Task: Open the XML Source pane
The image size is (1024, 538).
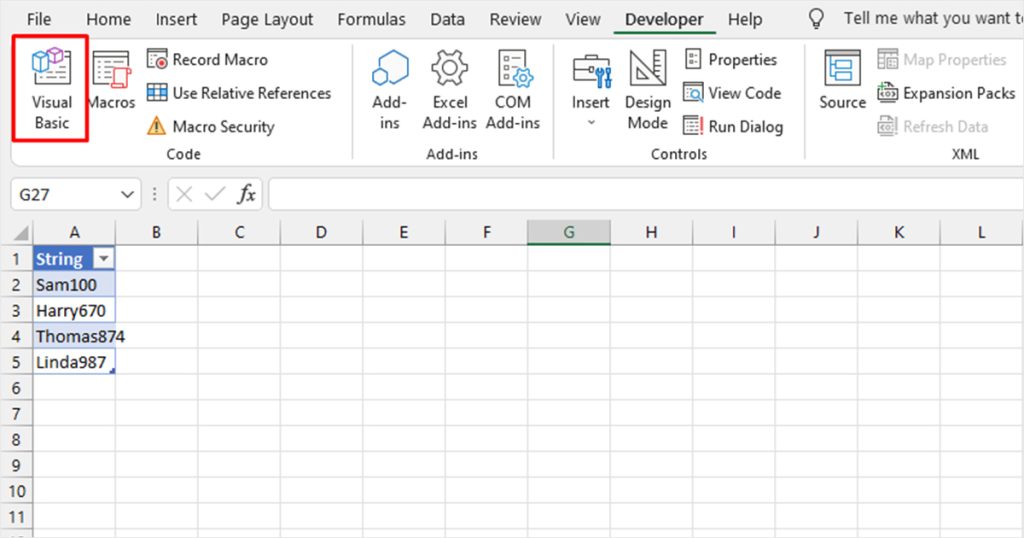Action: click(842, 80)
